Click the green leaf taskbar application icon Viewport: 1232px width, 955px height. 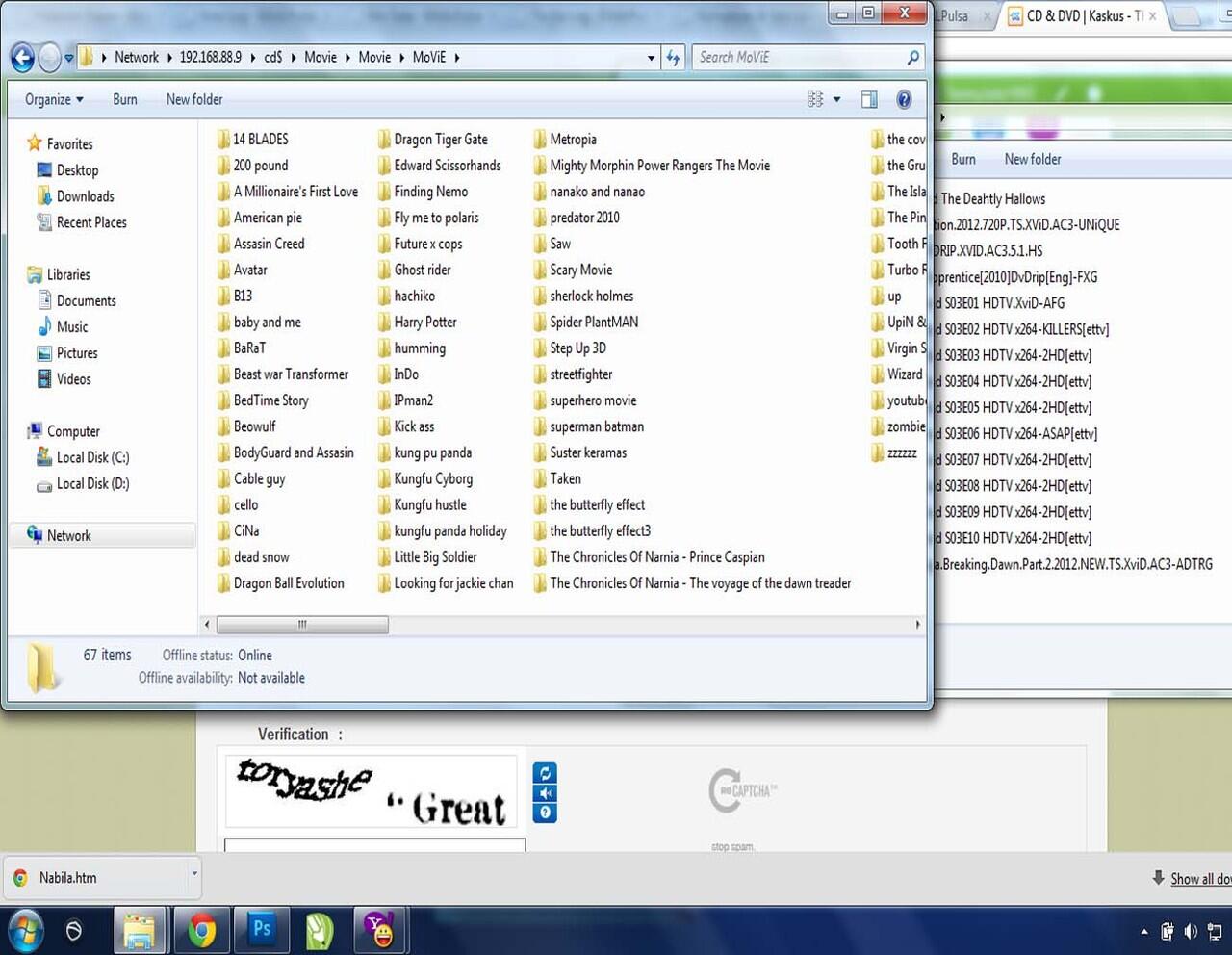(320, 931)
